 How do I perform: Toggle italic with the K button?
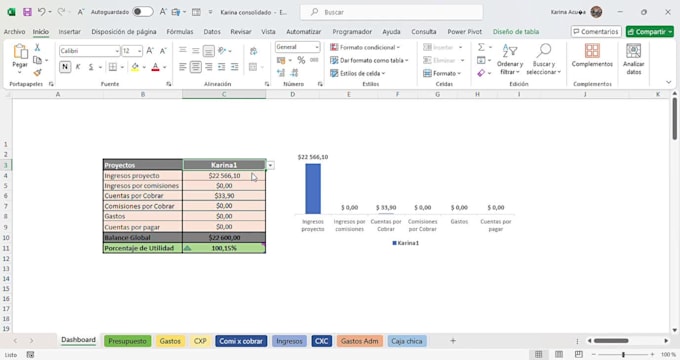pyautogui.click(x=78, y=67)
